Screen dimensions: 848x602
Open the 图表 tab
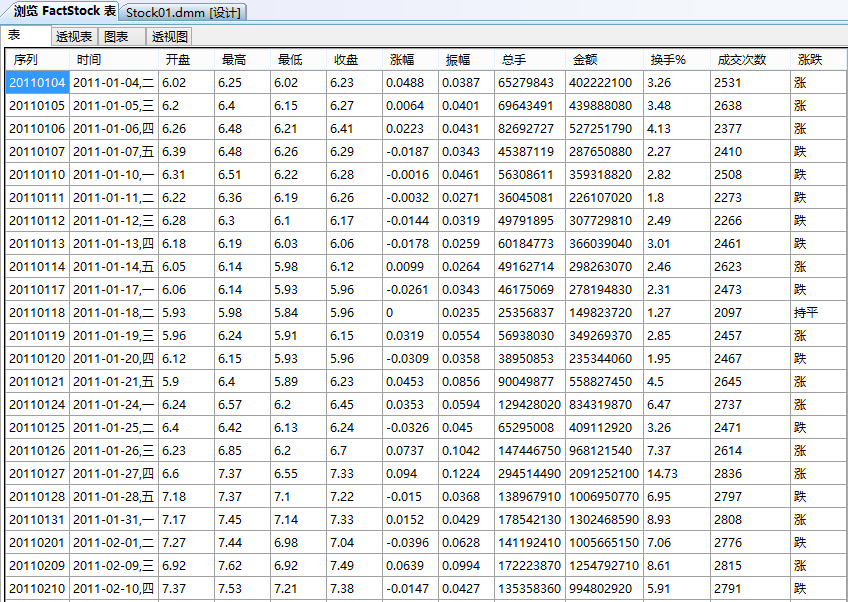[x=121, y=36]
